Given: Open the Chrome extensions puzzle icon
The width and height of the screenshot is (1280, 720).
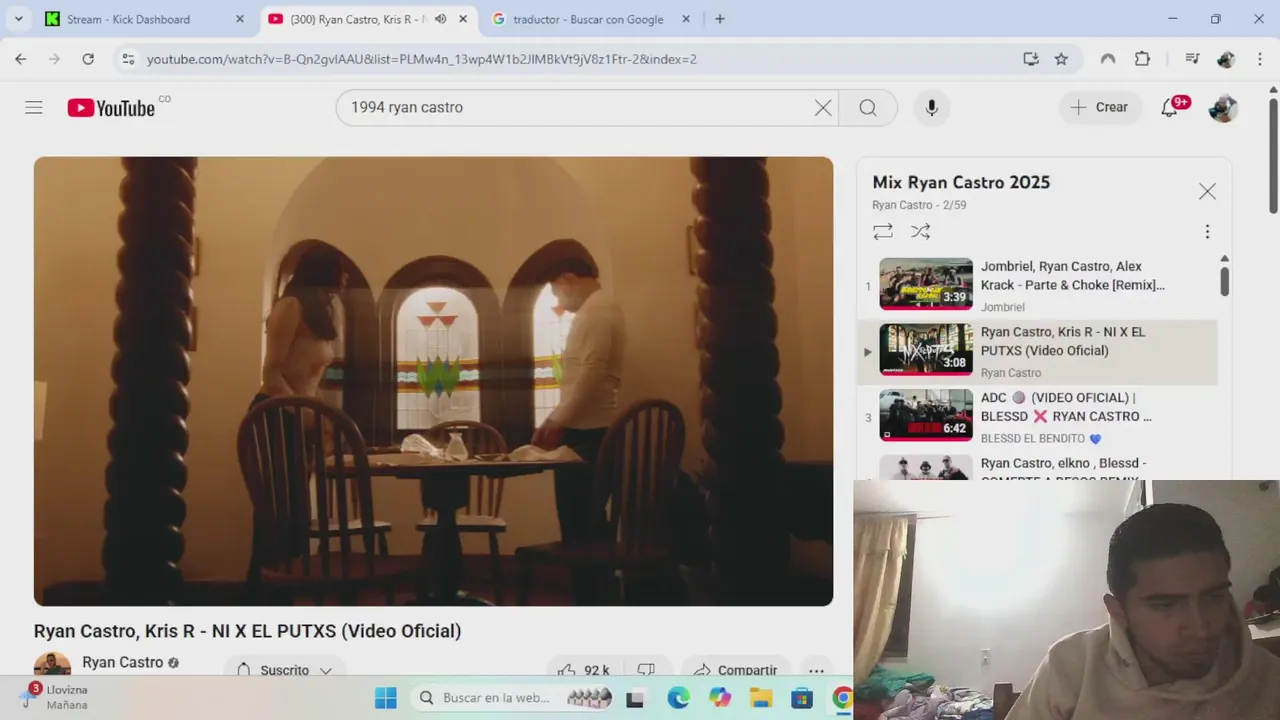Looking at the screenshot, I should click(1143, 59).
